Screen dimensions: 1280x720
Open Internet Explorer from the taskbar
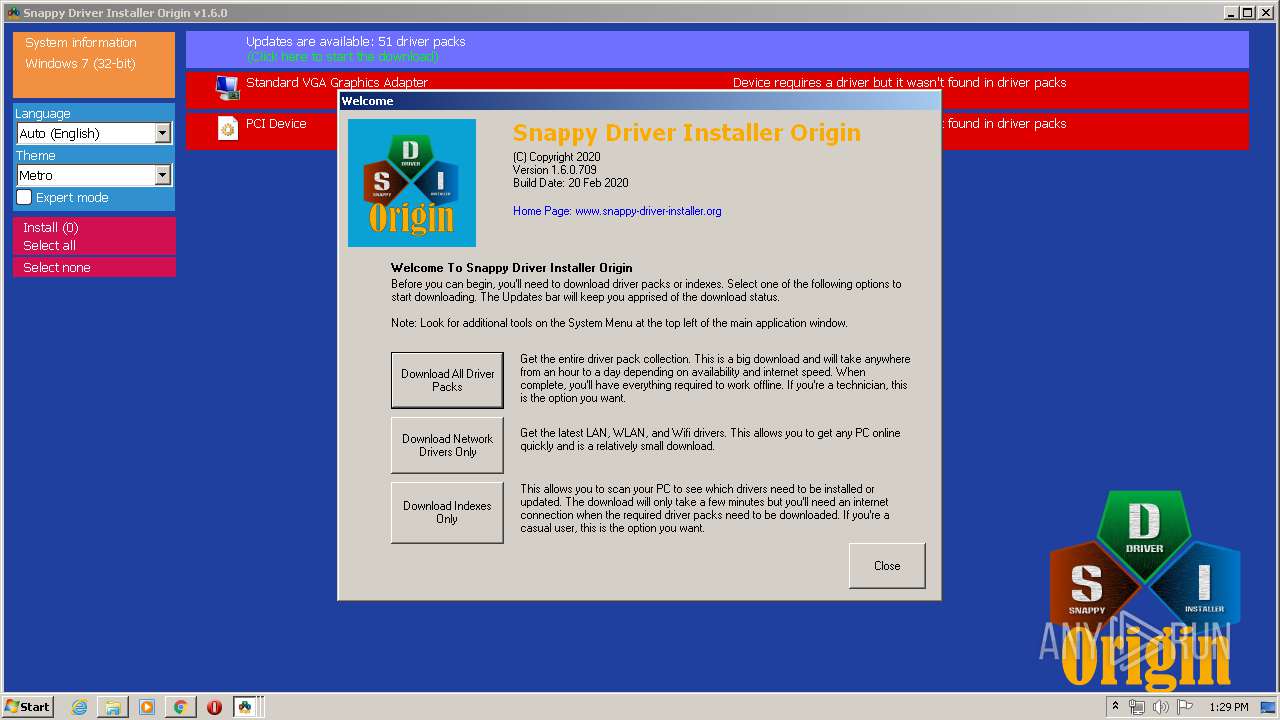(x=79, y=707)
